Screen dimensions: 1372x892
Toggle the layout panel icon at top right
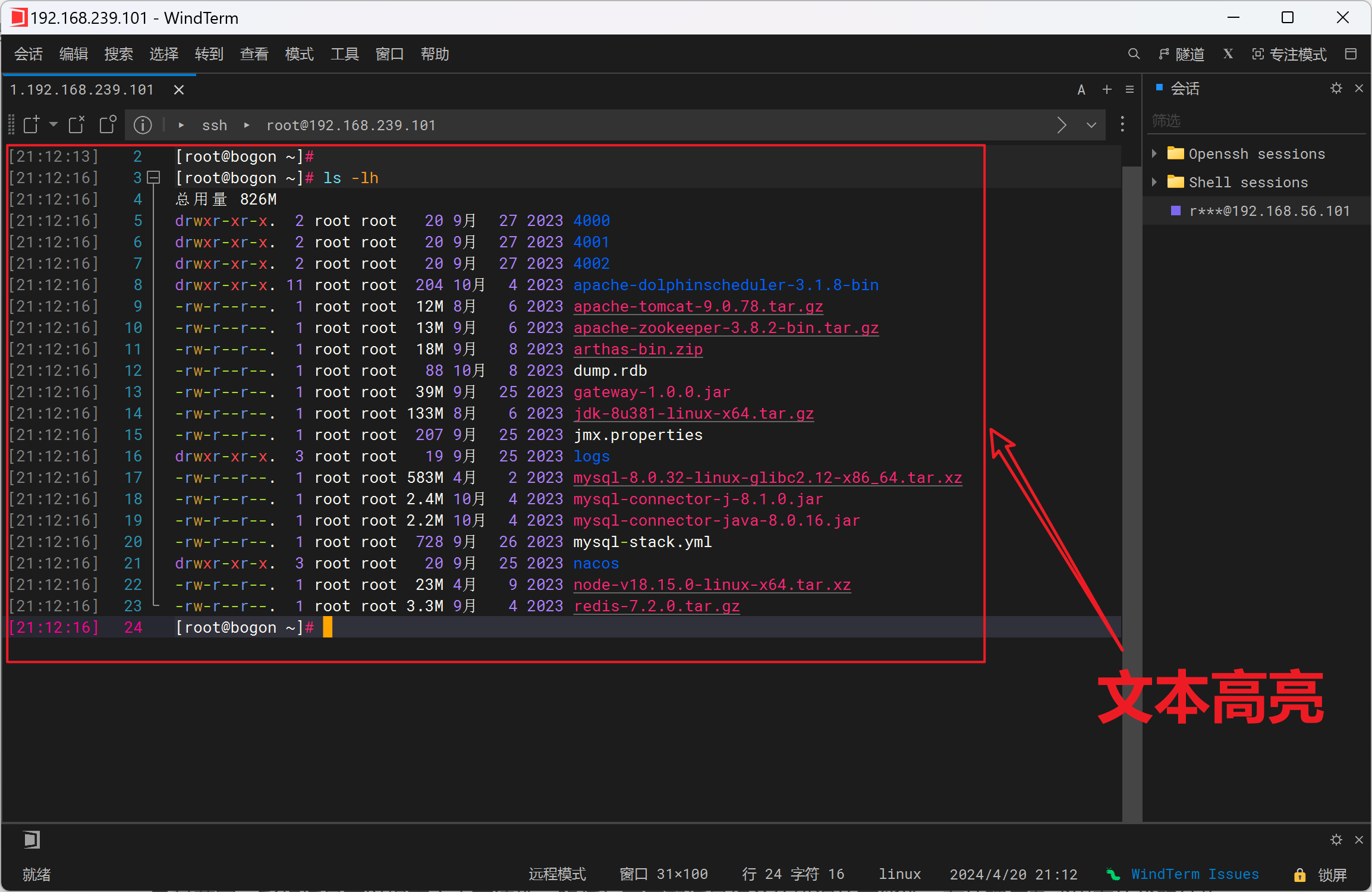[x=1351, y=54]
